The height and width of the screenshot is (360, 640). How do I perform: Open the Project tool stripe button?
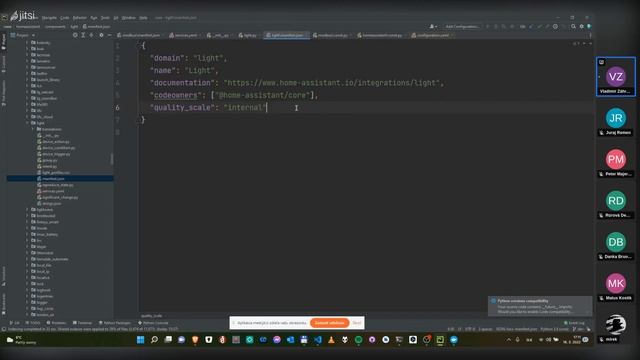[x=4, y=42]
